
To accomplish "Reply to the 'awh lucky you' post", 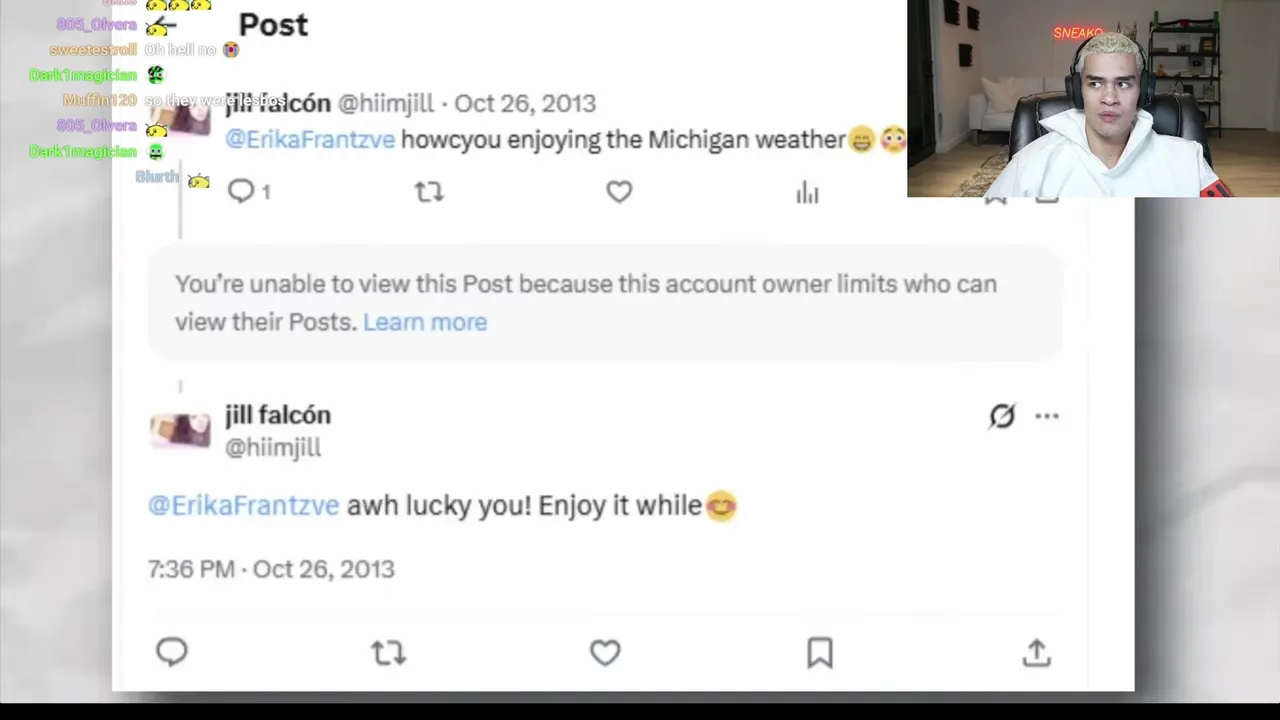I will (172, 652).
